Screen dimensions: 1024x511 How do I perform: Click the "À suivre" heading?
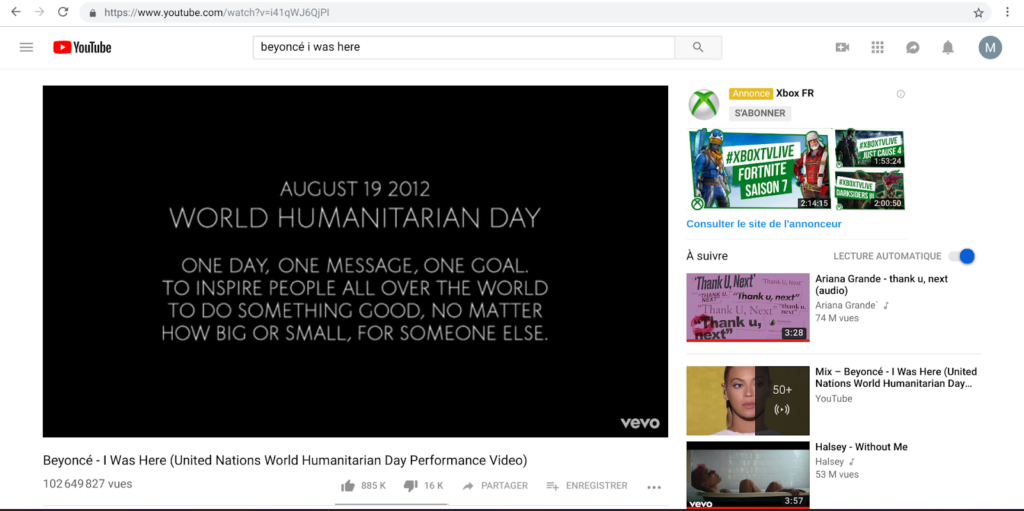707,256
